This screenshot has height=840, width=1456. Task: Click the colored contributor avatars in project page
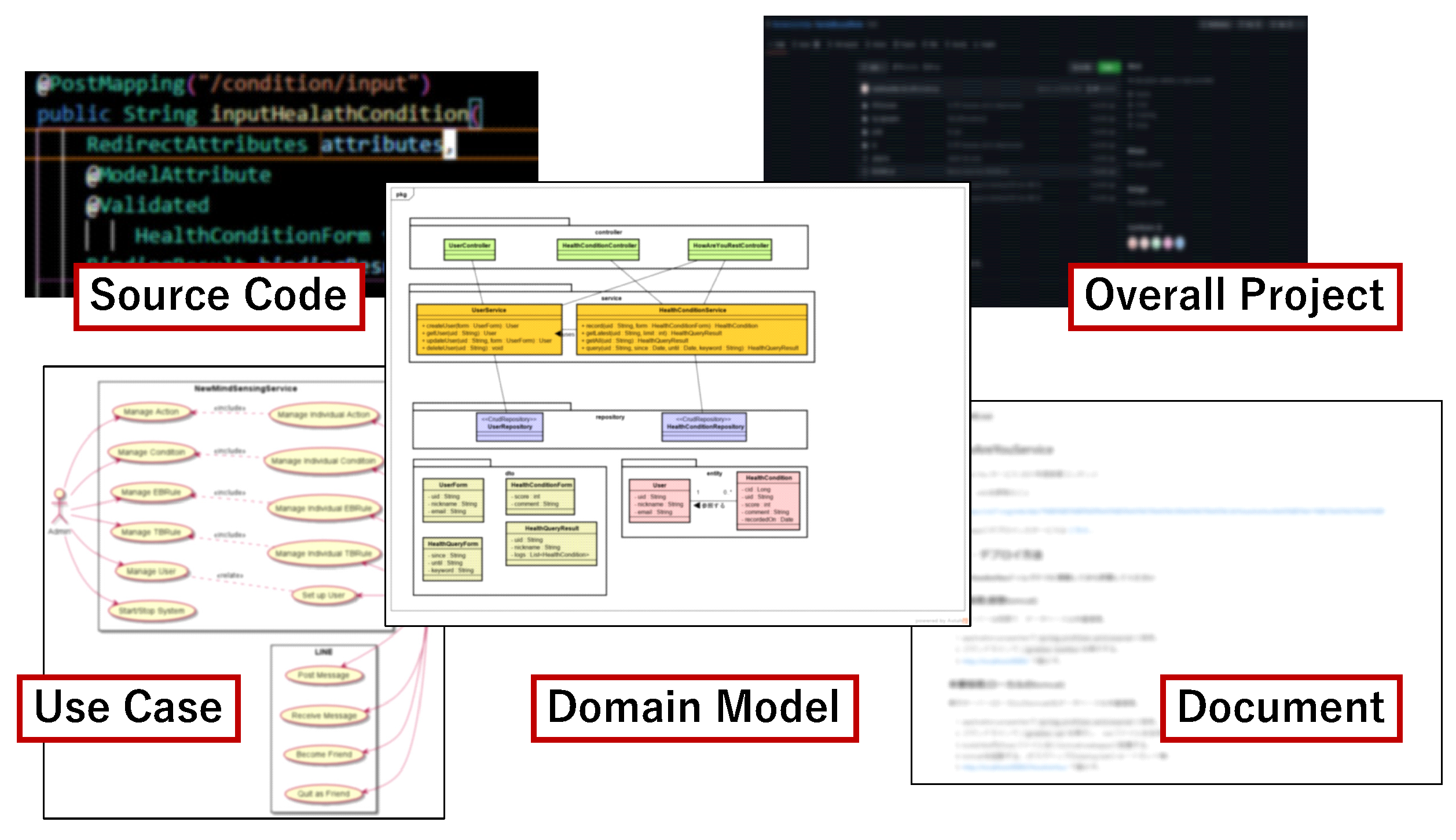[1156, 243]
